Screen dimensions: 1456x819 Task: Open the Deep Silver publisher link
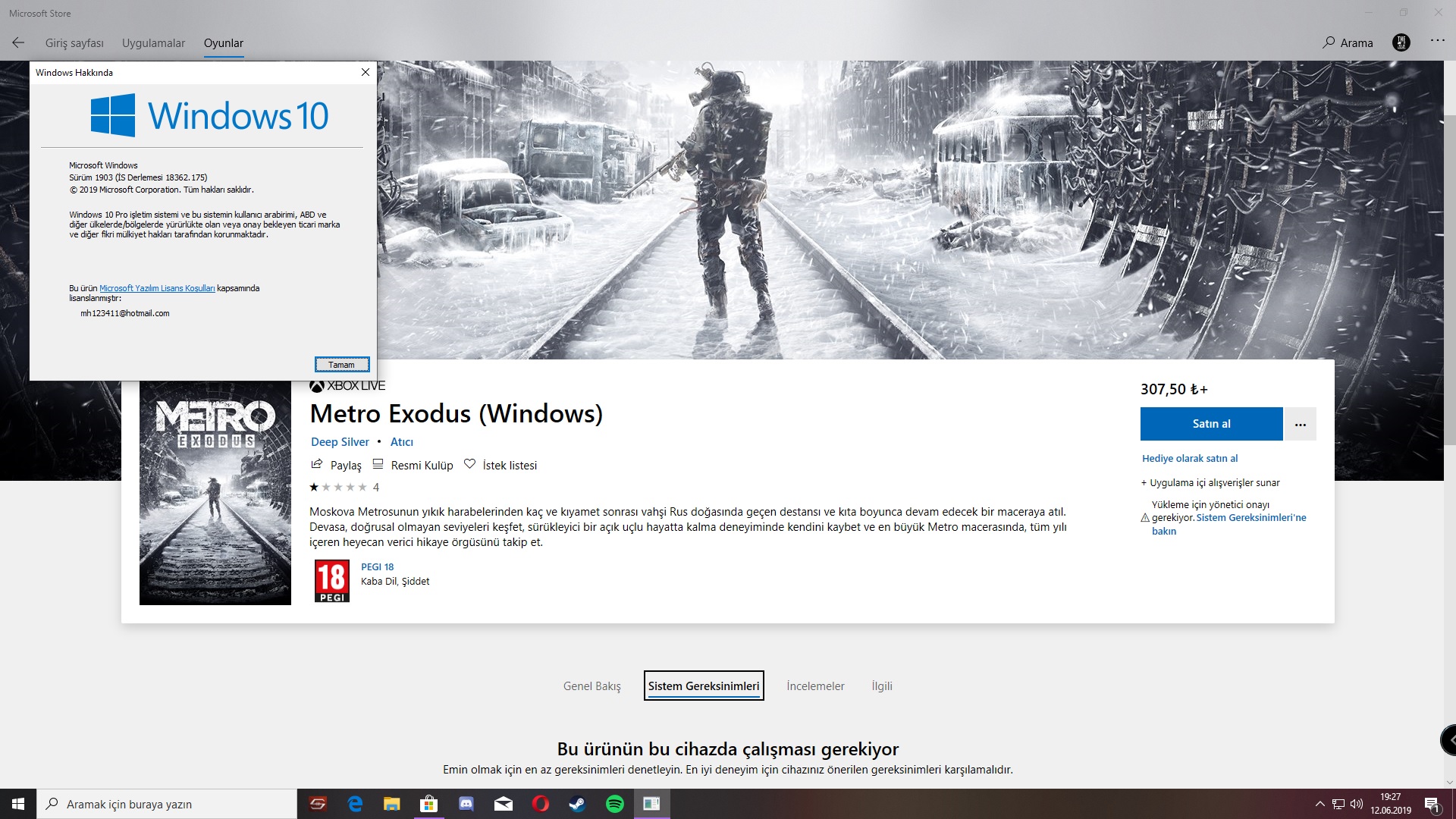point(340,442)
